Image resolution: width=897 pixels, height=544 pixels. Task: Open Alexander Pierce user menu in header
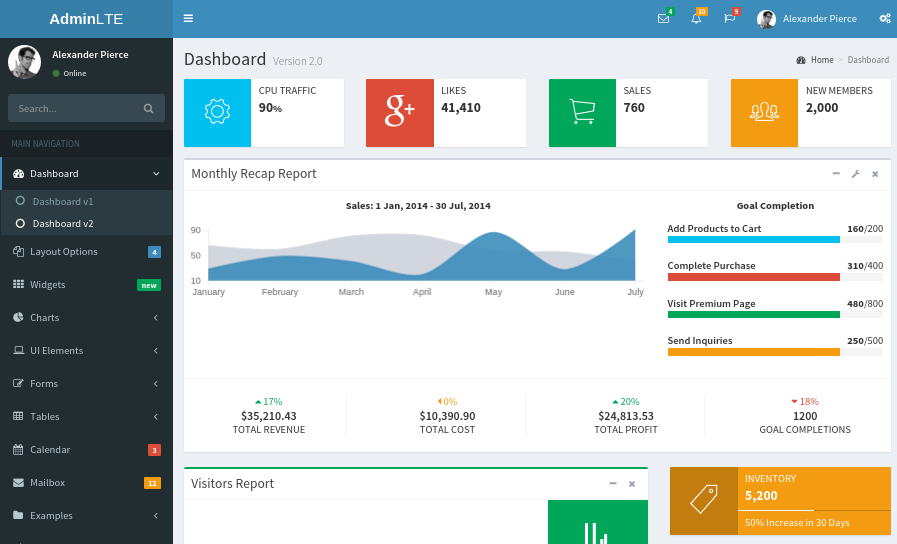(808, 19)
